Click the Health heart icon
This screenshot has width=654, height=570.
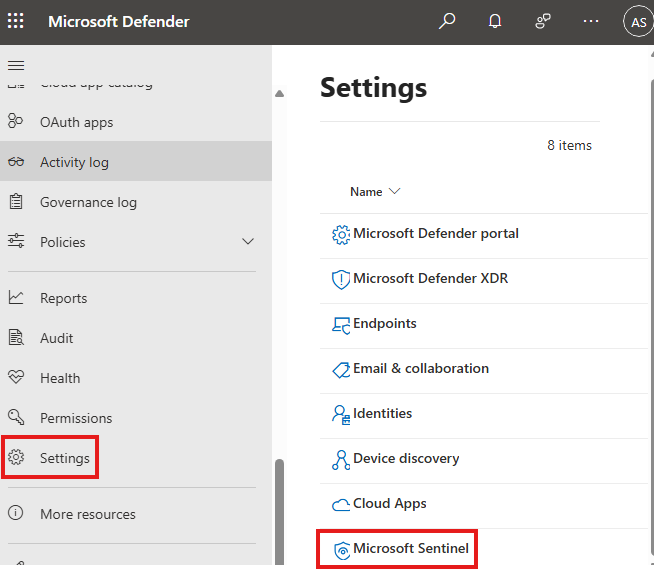[16, 377]
